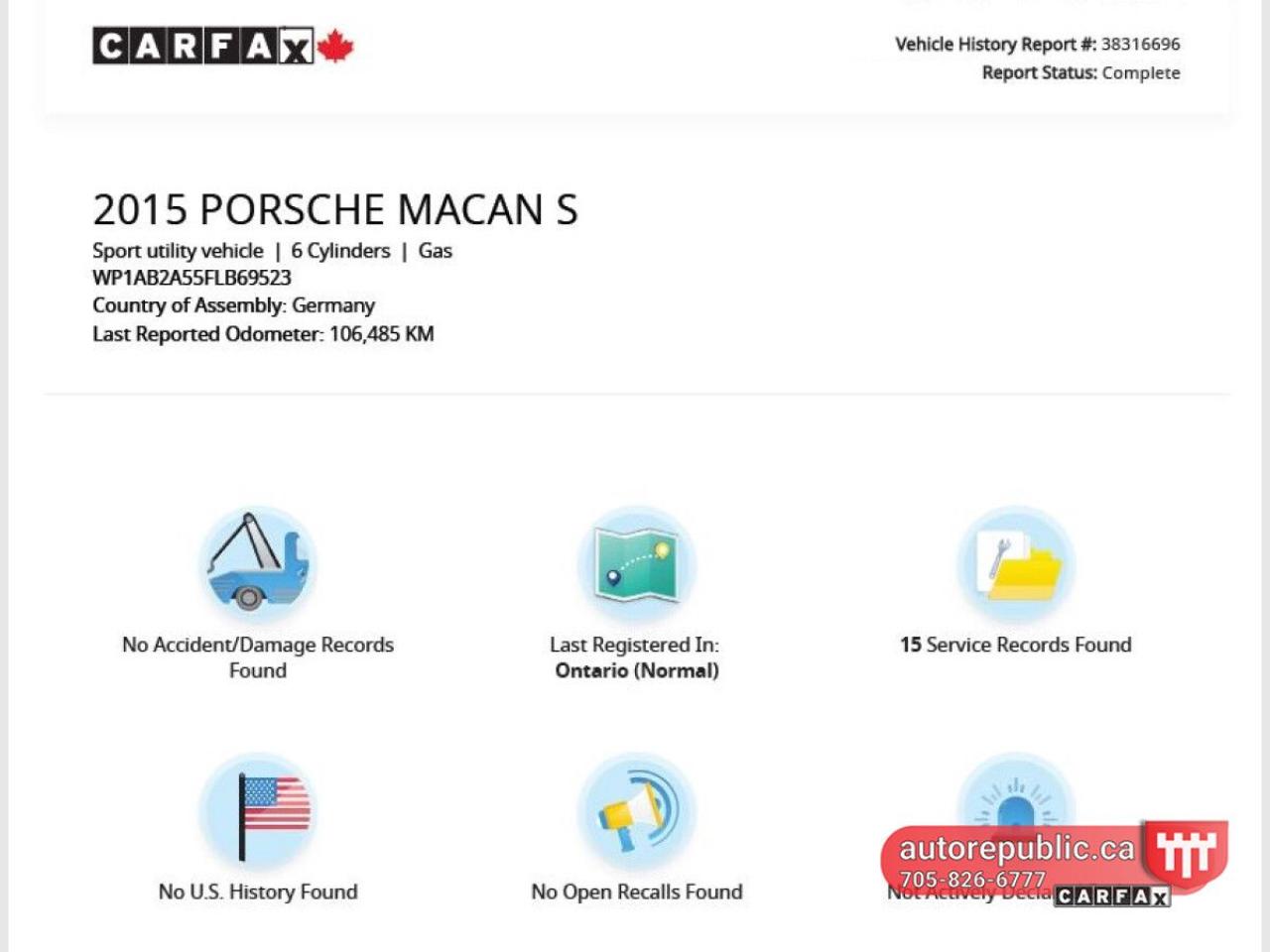Viewport: 1270px width, 952px height.
Task: Open 'No Open Recalls Found' link
Action: point(637,892)
